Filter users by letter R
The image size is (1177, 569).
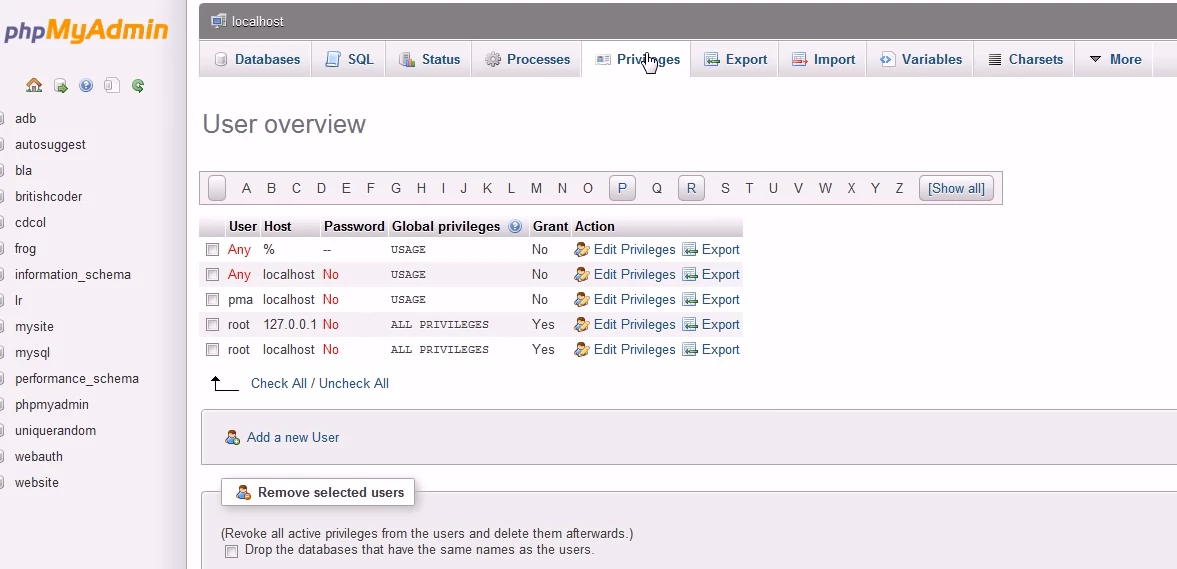pyautogui.click(x=691, y=188)
